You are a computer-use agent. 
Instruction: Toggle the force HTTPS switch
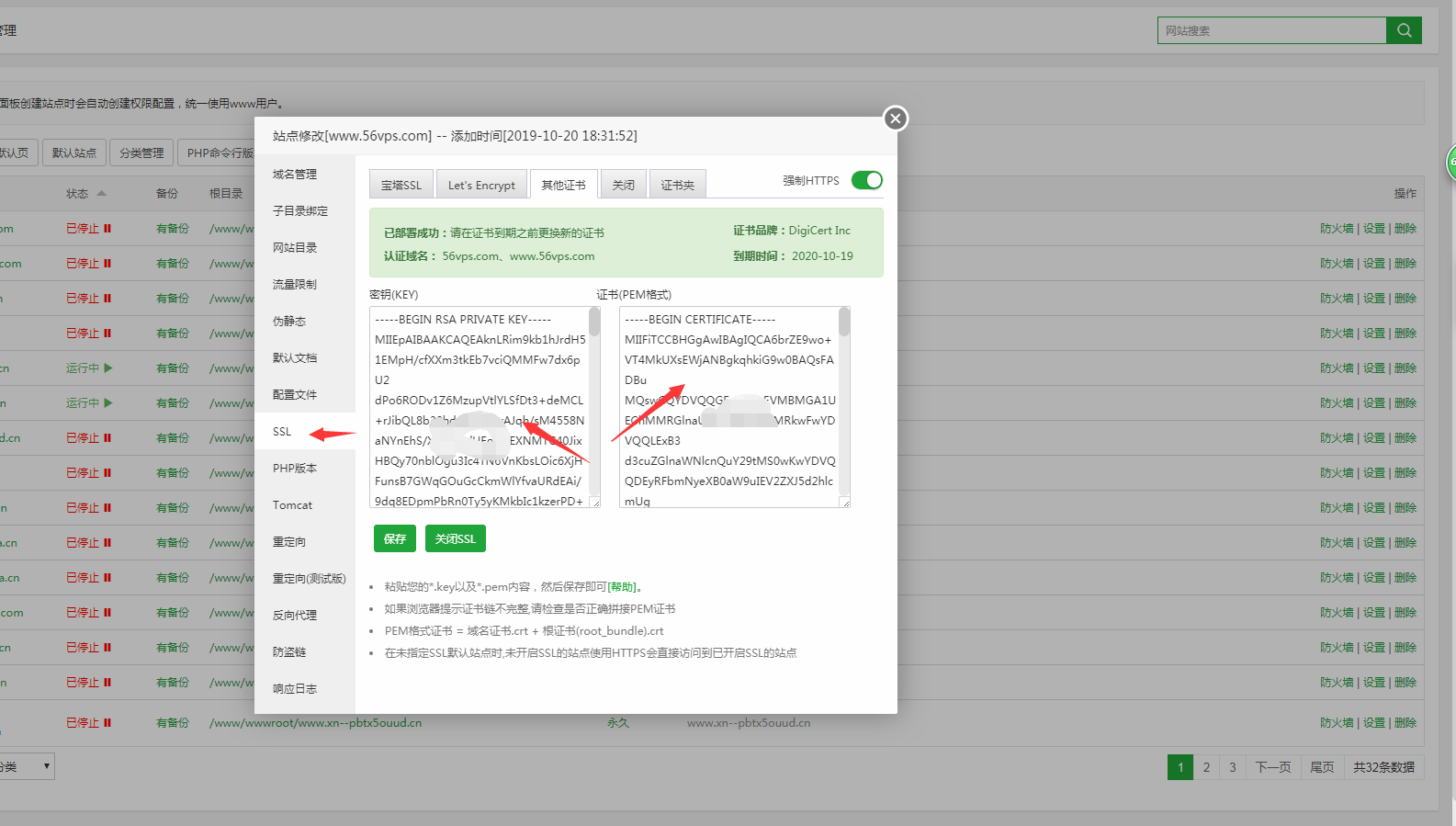866,180
